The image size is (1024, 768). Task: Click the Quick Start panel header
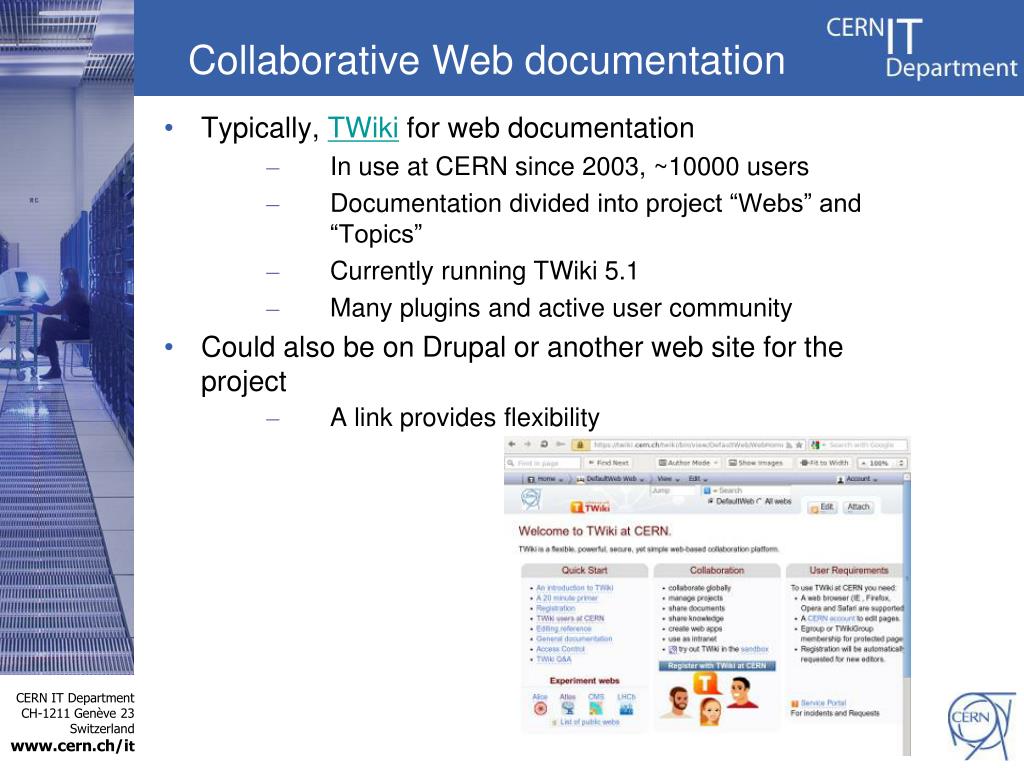pos(584,570)
